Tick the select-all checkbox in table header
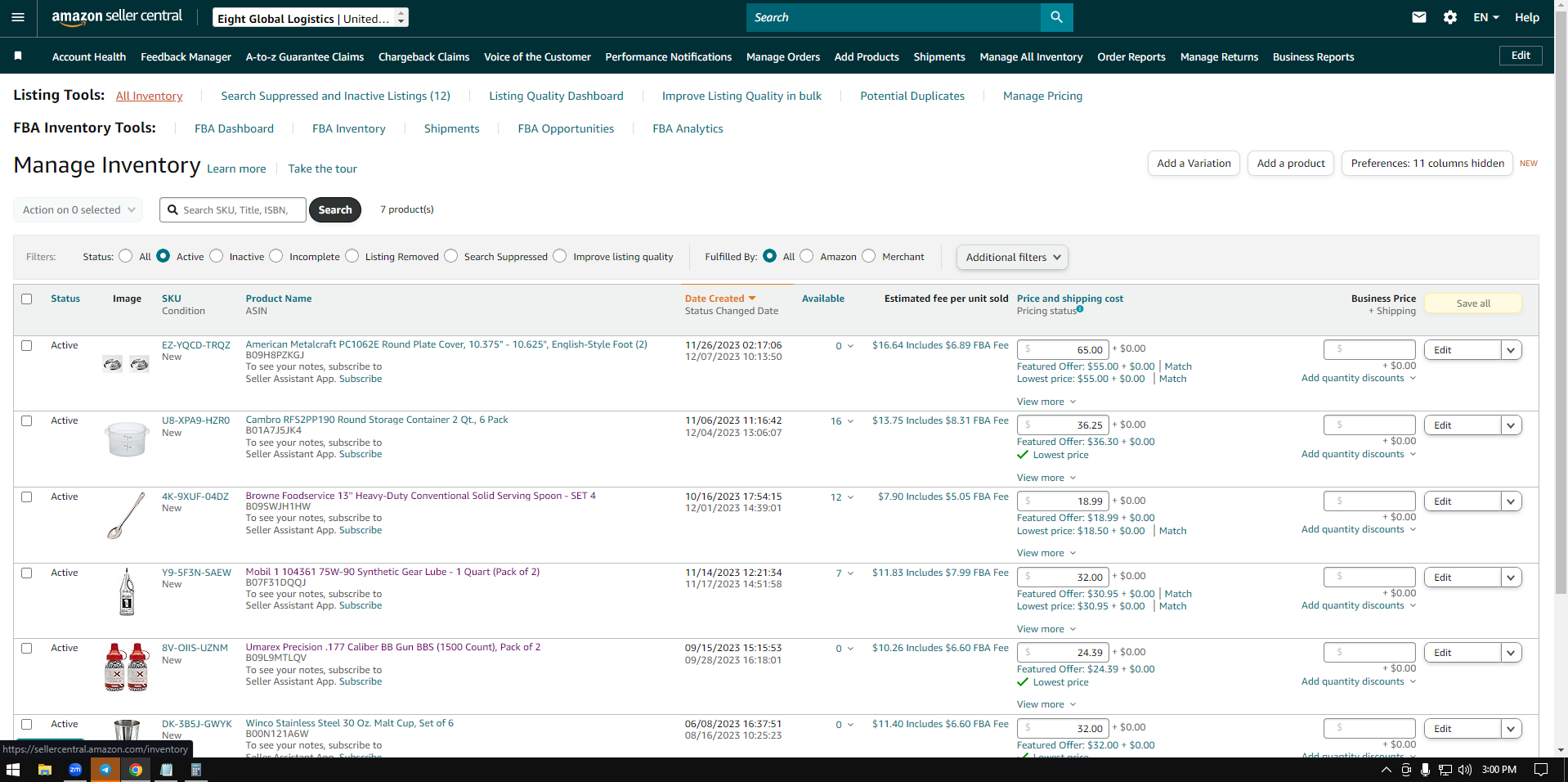The image size is (1568, 782). coord(27,299)
